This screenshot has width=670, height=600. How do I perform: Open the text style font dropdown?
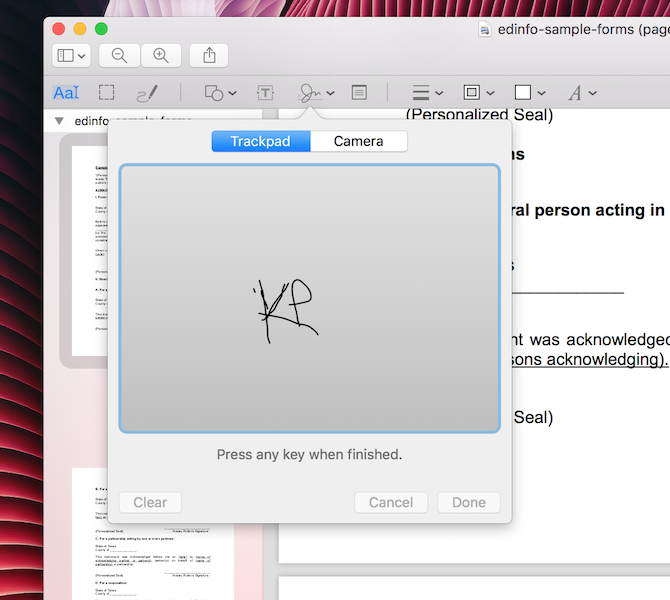coord(582,93)
